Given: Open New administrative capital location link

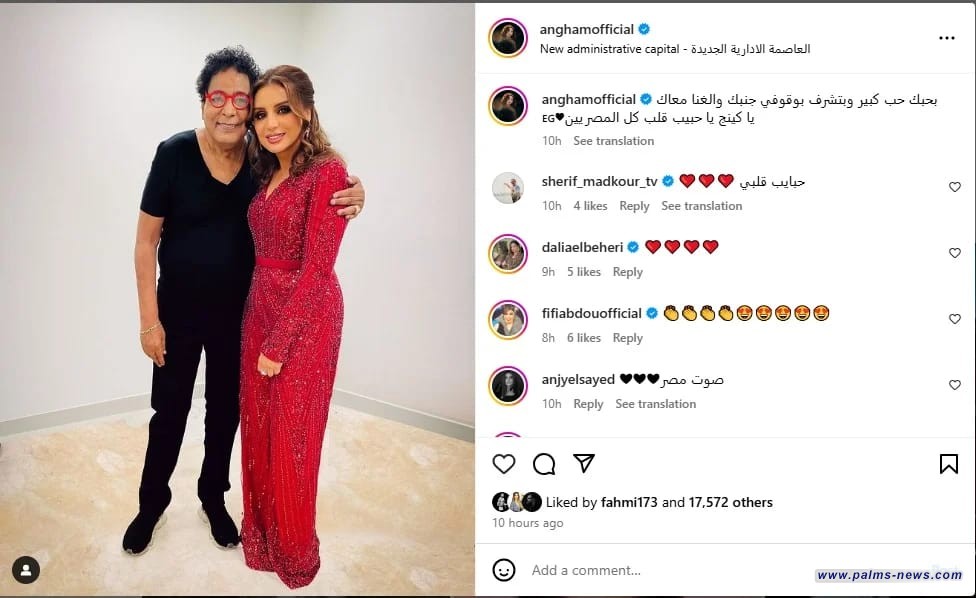Looking at the screenshot, I should [675, 49].
